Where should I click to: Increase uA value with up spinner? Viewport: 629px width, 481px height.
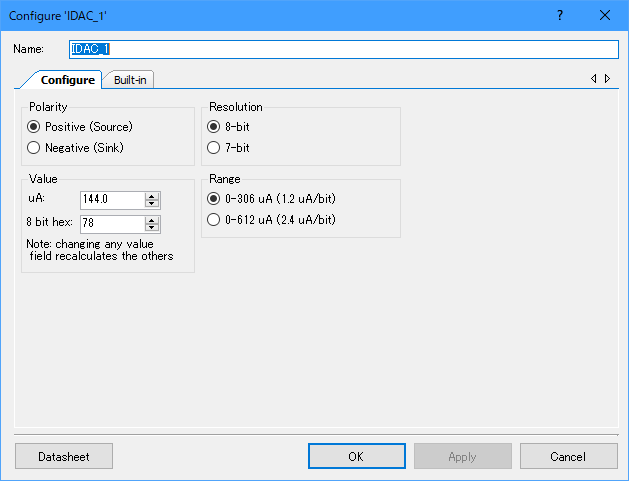tap(152, 195)
